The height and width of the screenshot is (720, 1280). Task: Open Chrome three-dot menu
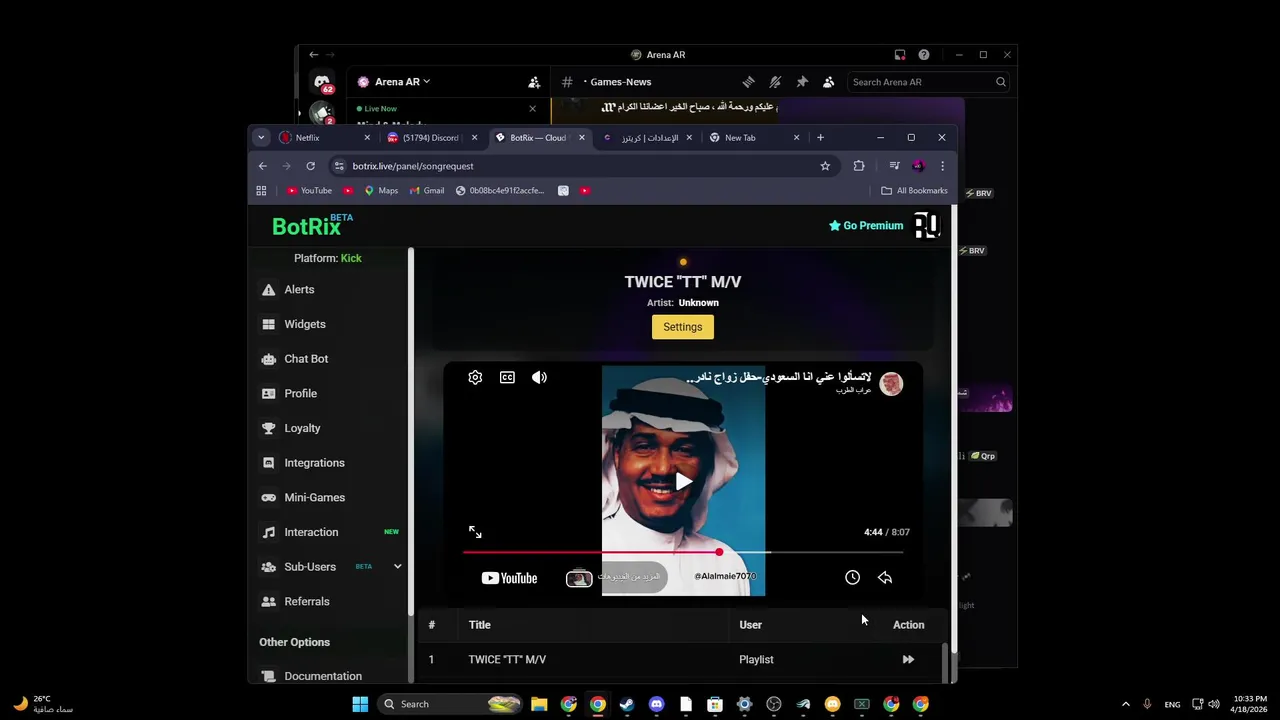click(942, 166)
